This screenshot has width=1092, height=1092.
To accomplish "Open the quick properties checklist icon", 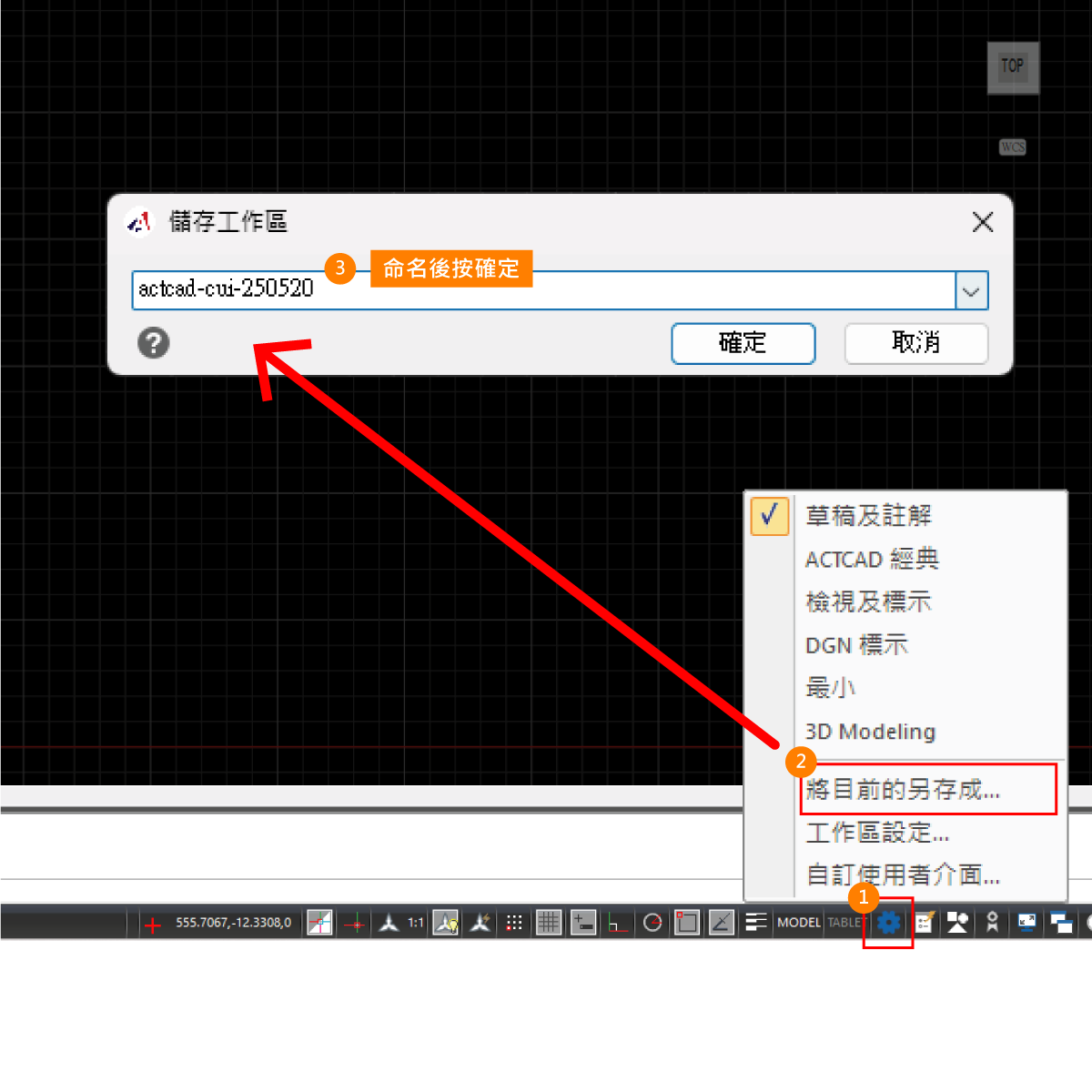I will (925, 923).
